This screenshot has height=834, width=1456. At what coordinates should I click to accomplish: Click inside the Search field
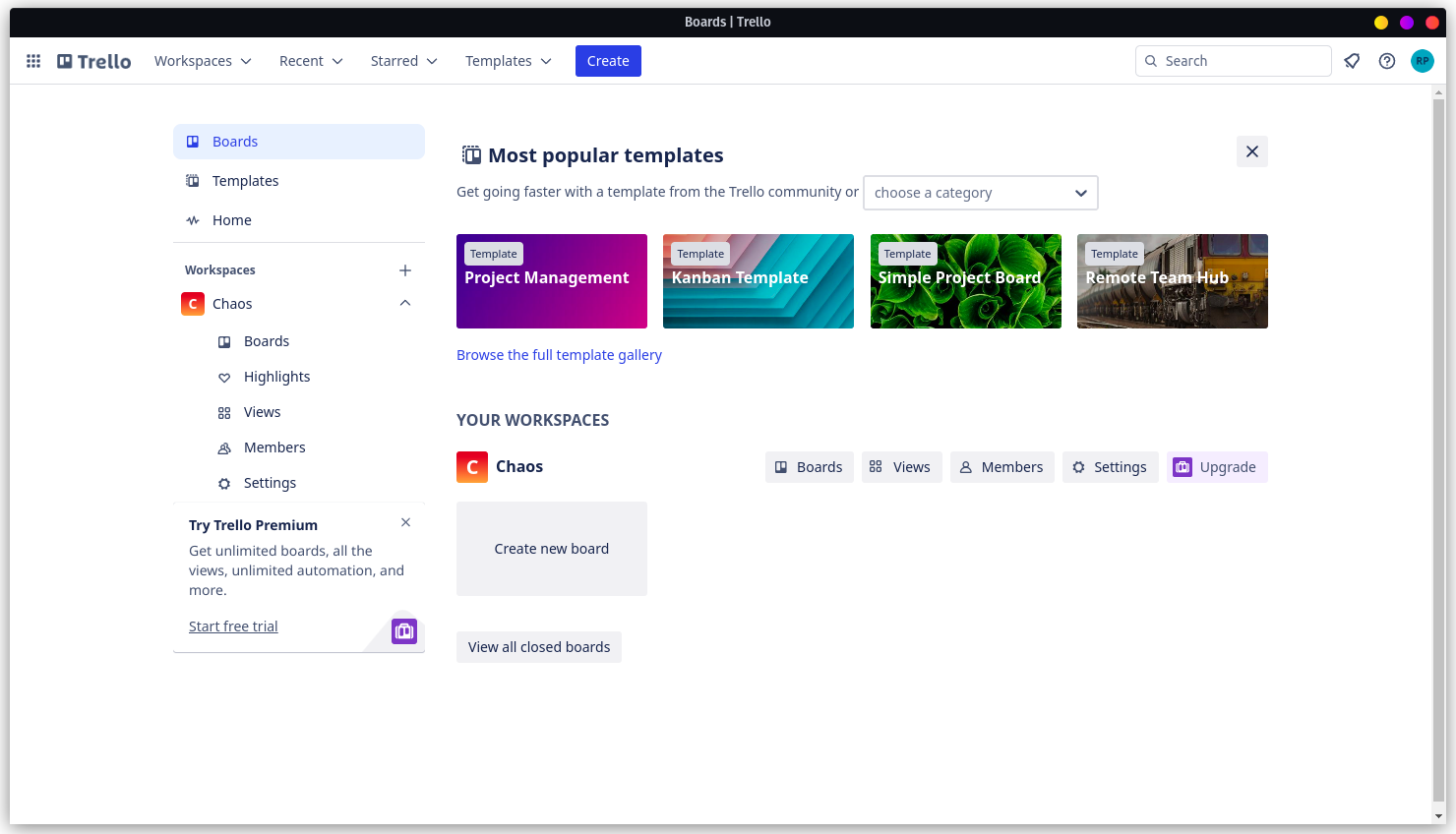pyautogui.click(x=1233, y=60)
